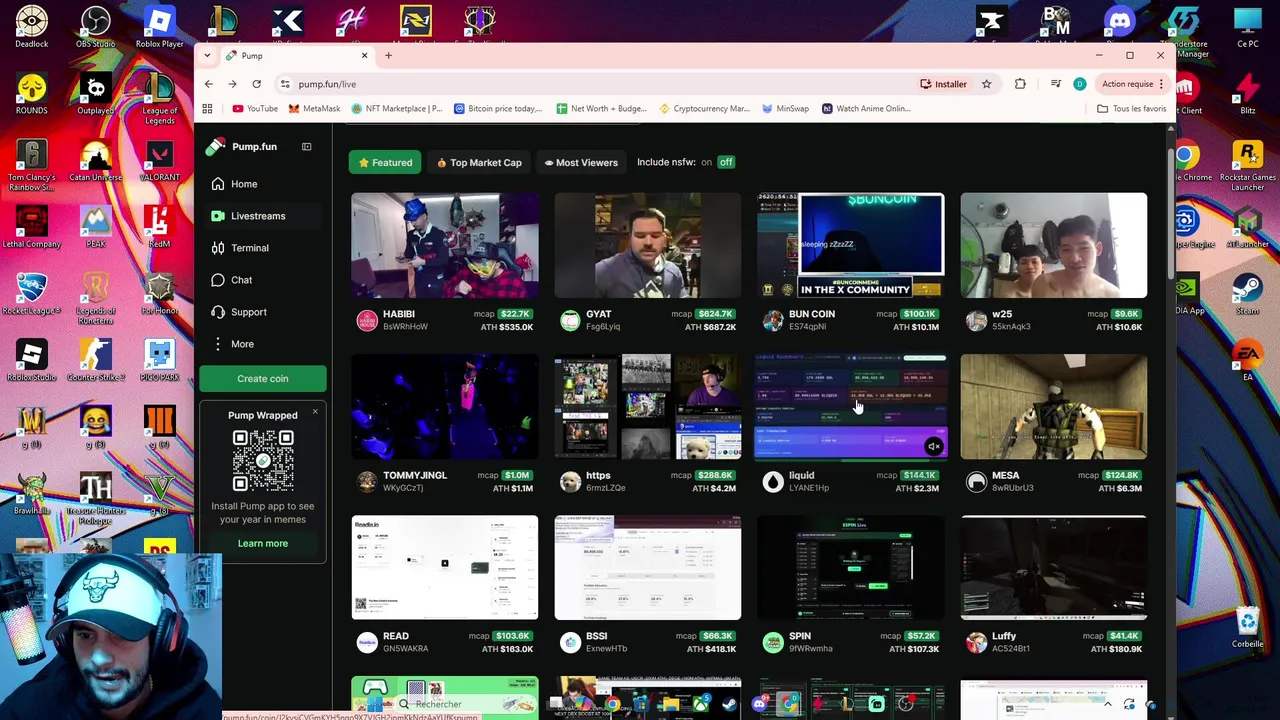Bookmark this page with the star

click(x=986, y=84)
